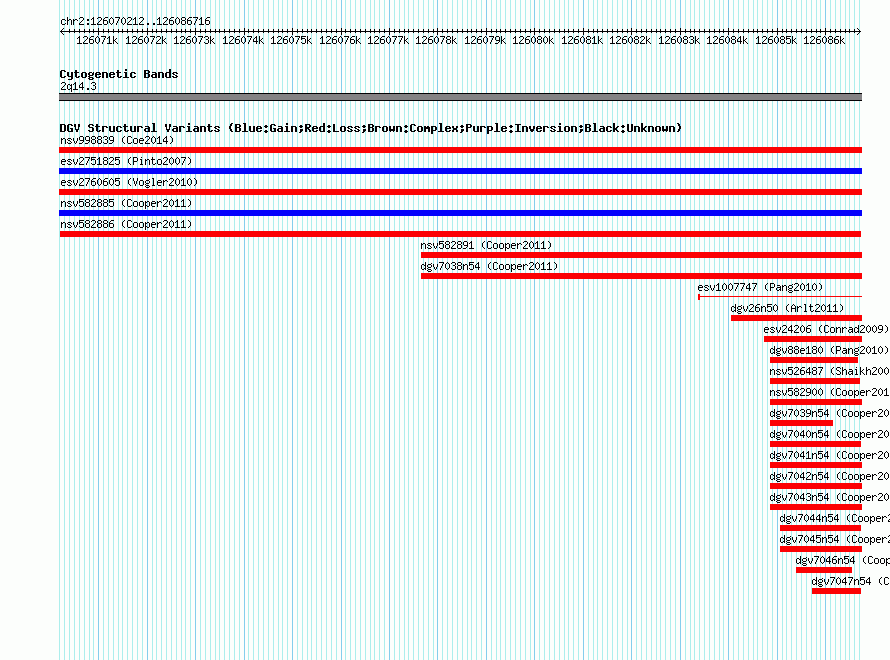The image size is (890, 660).
Task: Click the 126073k ruler tick label
Action: [x=194, y=40]
